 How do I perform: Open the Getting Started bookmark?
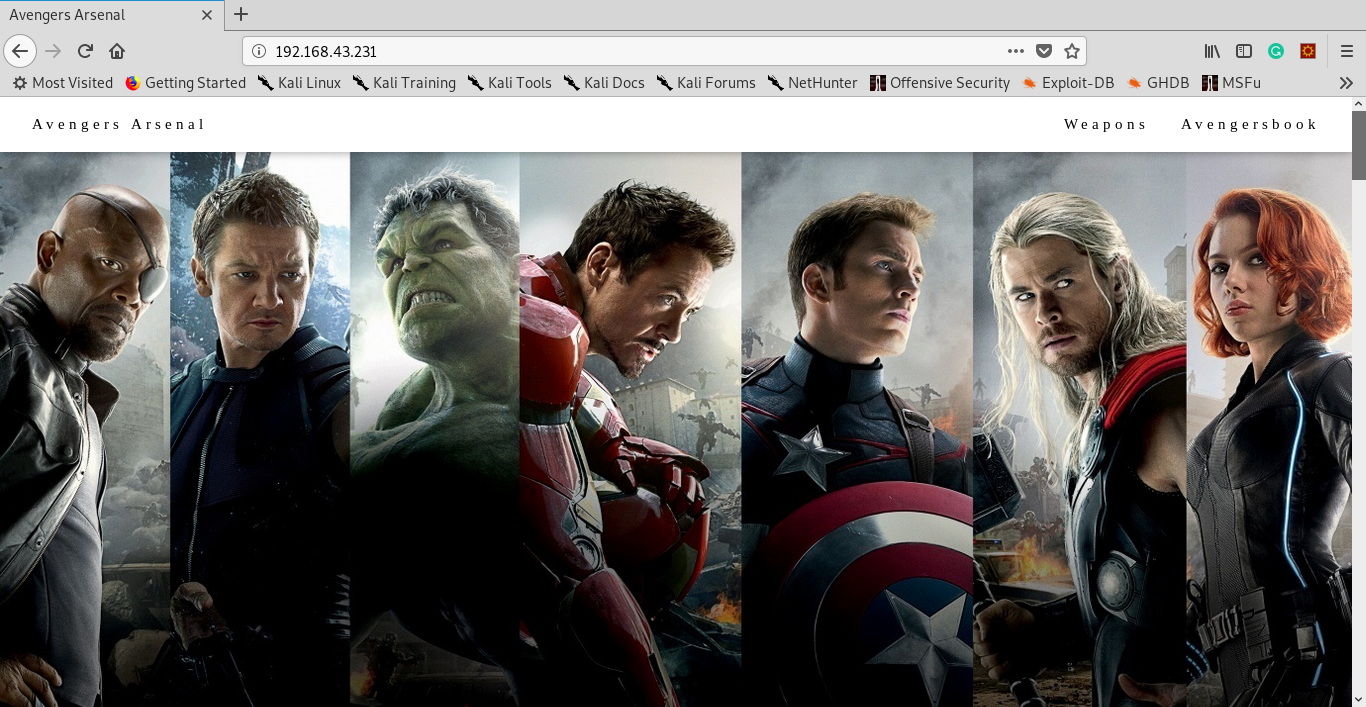point(185,83)
